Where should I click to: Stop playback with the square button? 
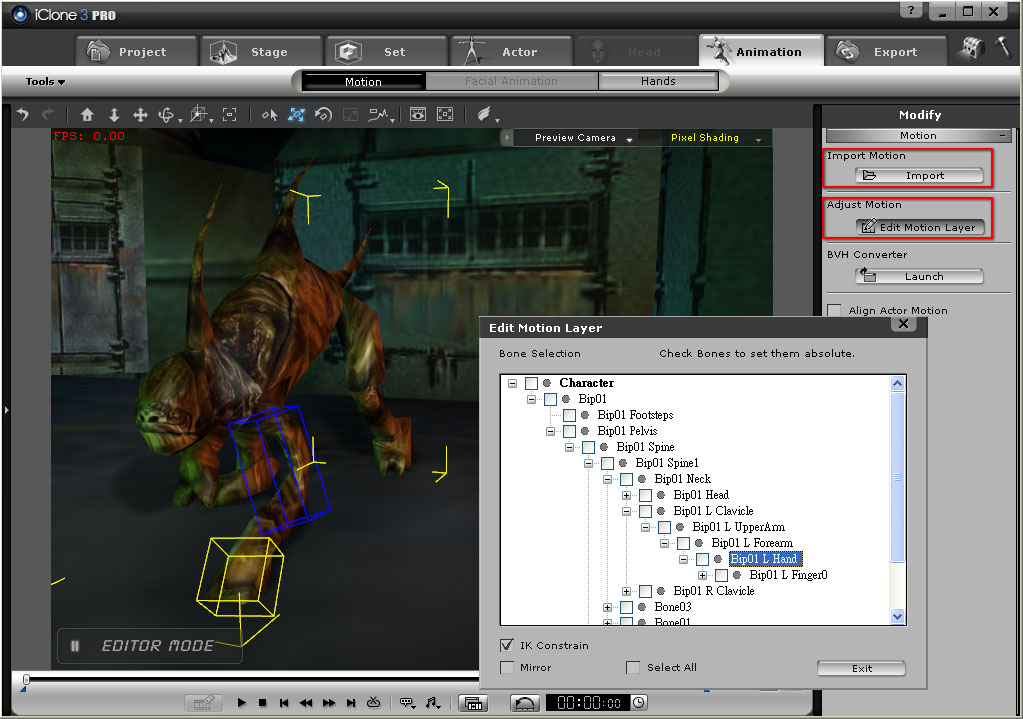click(262, 703)
